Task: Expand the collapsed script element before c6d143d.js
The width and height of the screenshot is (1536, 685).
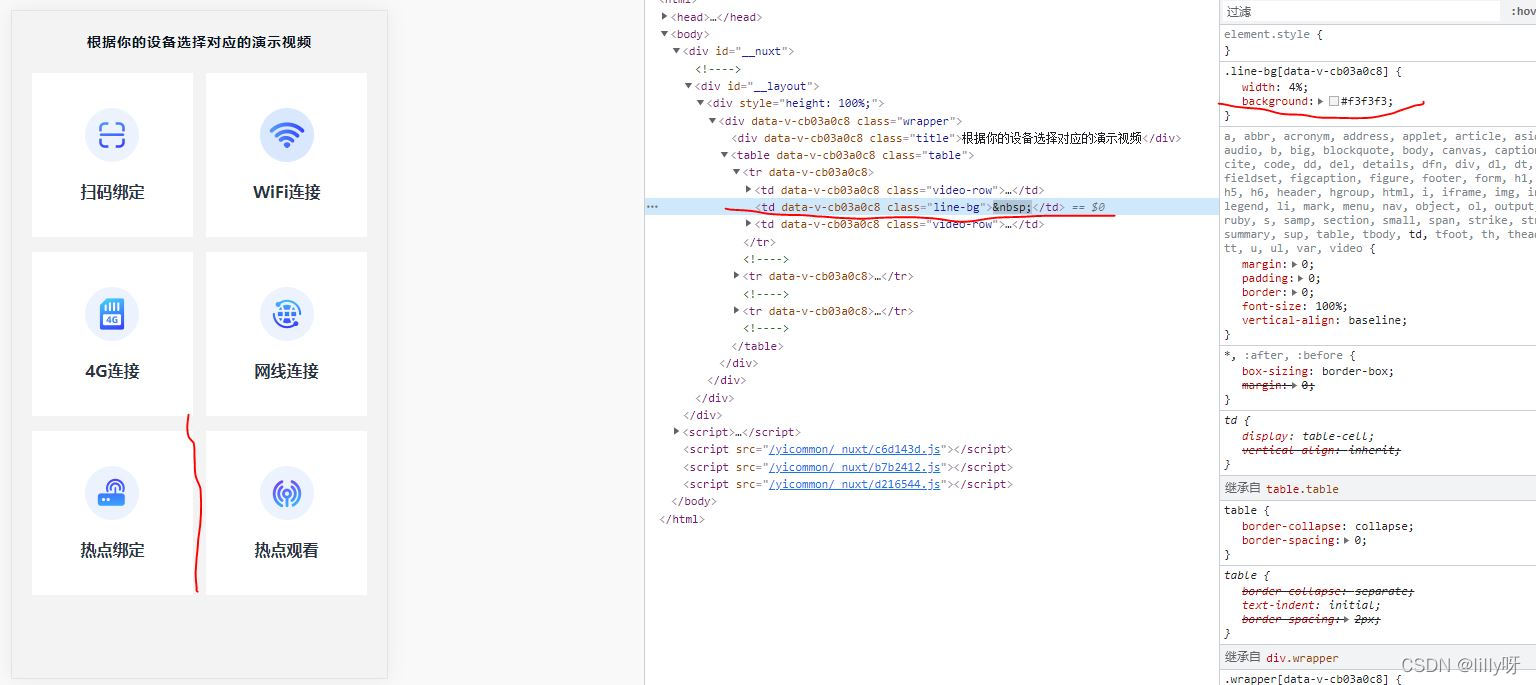Action: (x=677, y=432)
